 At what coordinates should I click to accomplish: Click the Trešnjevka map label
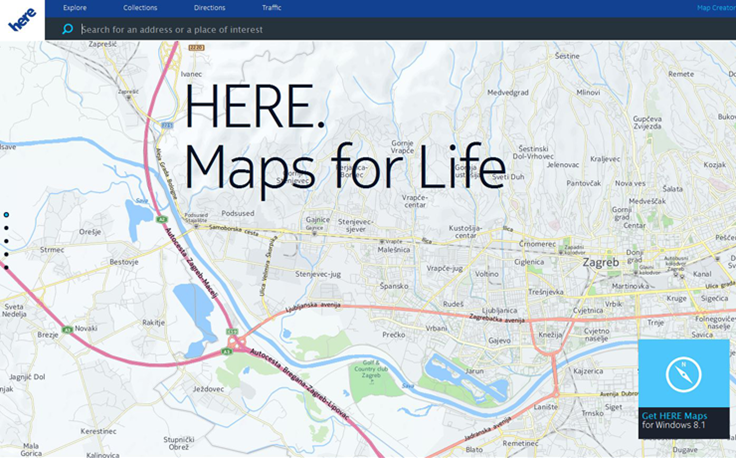click(x=545, y=292)
